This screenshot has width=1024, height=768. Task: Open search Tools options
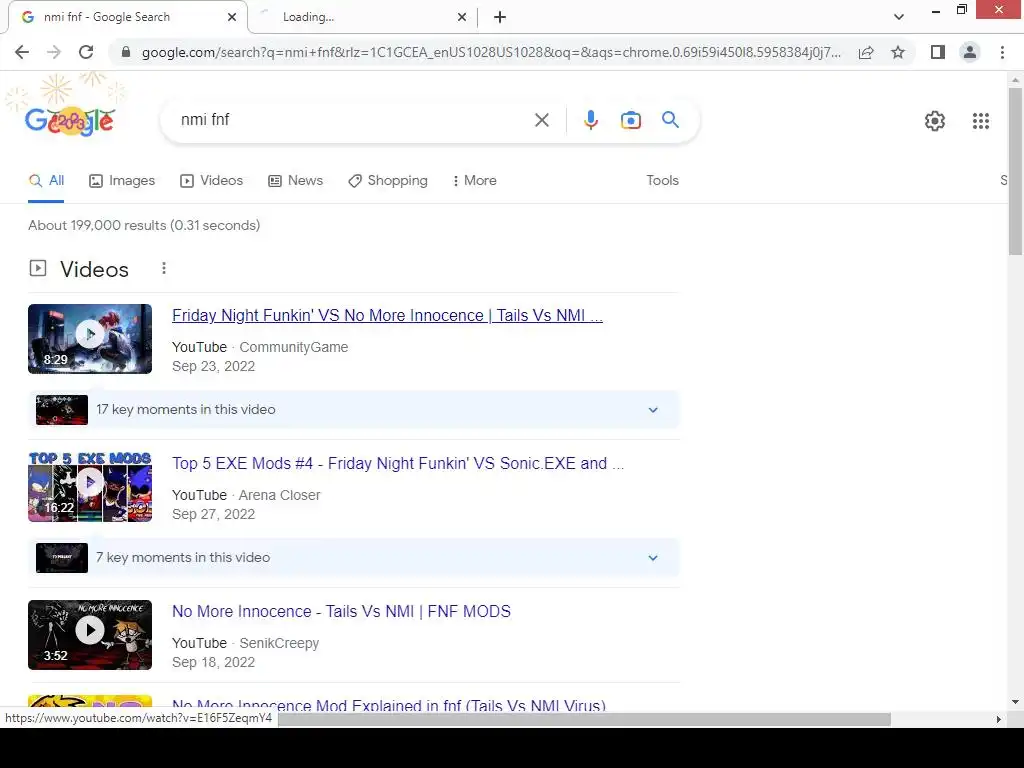pos(662,181)
